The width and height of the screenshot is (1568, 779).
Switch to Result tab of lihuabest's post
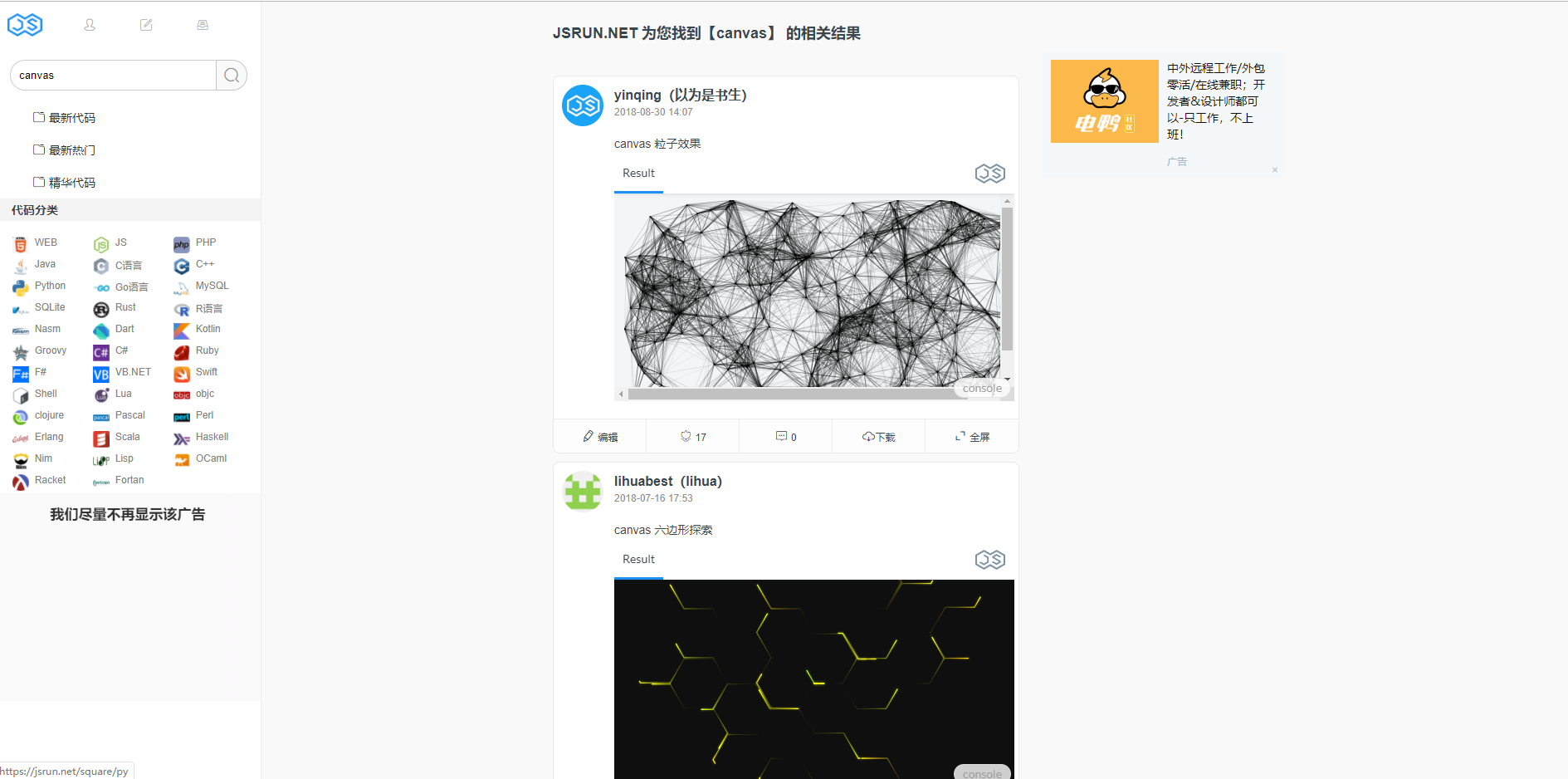(x=638, y=560)
